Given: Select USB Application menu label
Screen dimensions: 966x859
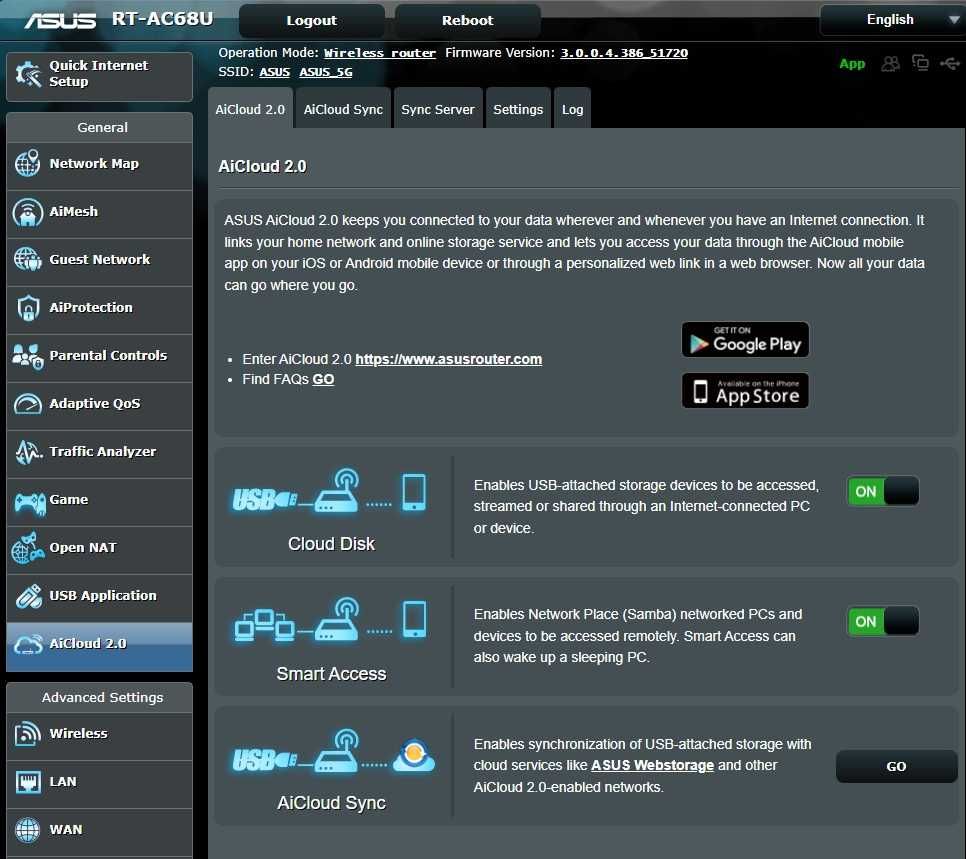Looking at the screenshot, I should (103, 596).
